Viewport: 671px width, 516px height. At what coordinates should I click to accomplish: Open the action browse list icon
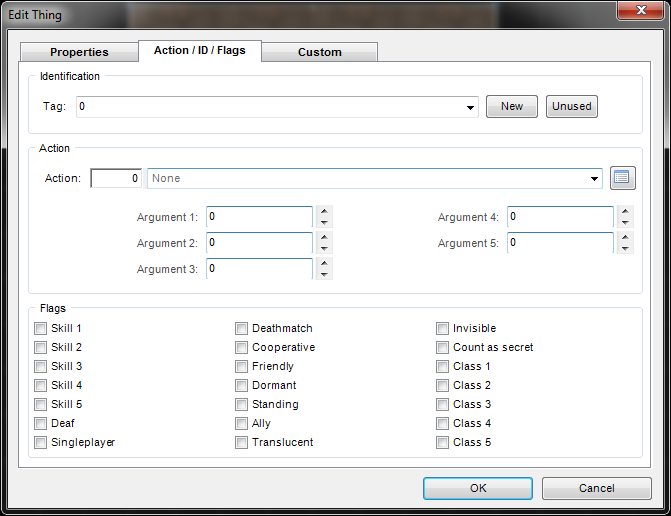(623, 178)
